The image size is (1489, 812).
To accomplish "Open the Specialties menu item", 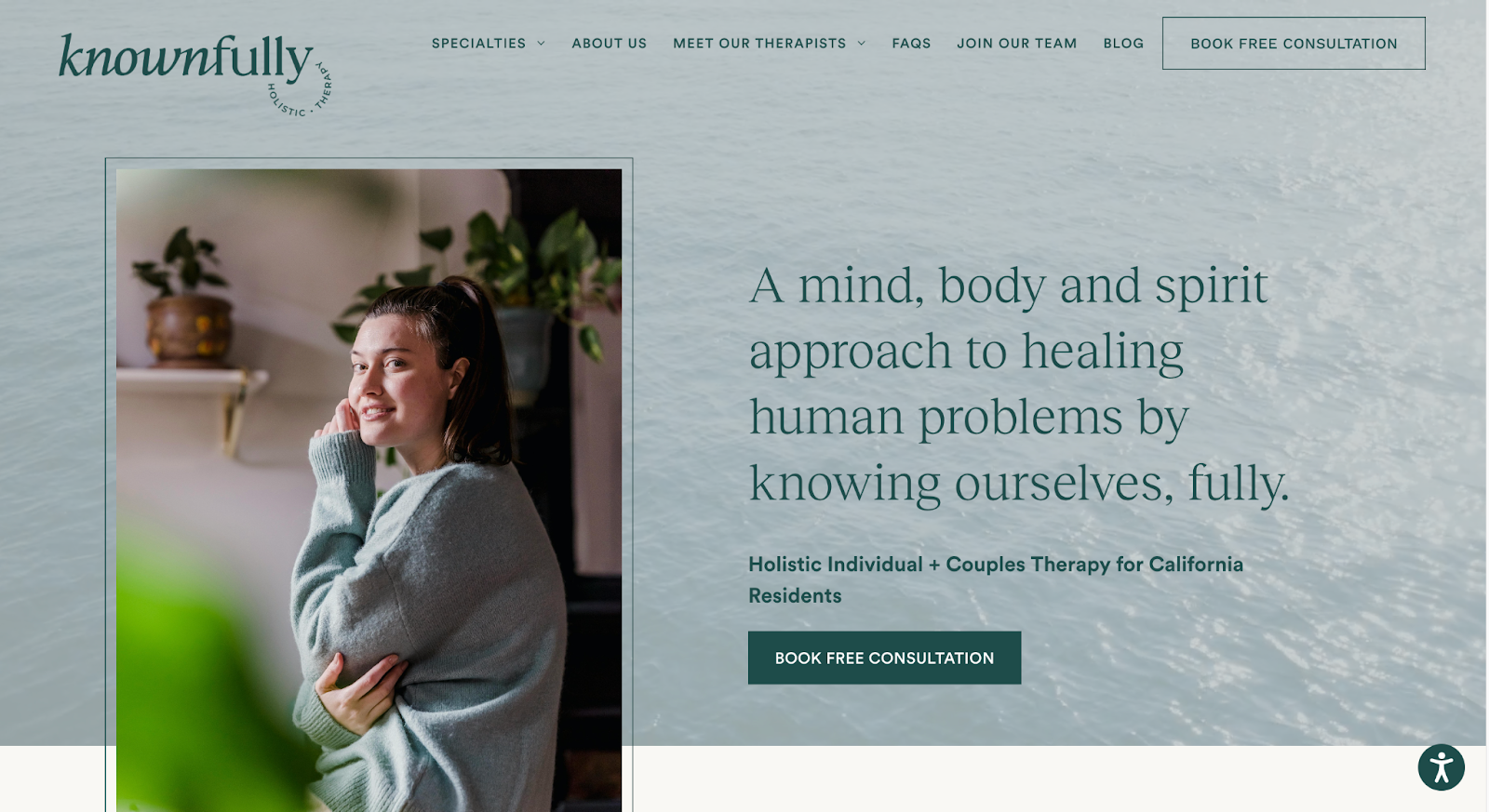I will tap(478, 44).
